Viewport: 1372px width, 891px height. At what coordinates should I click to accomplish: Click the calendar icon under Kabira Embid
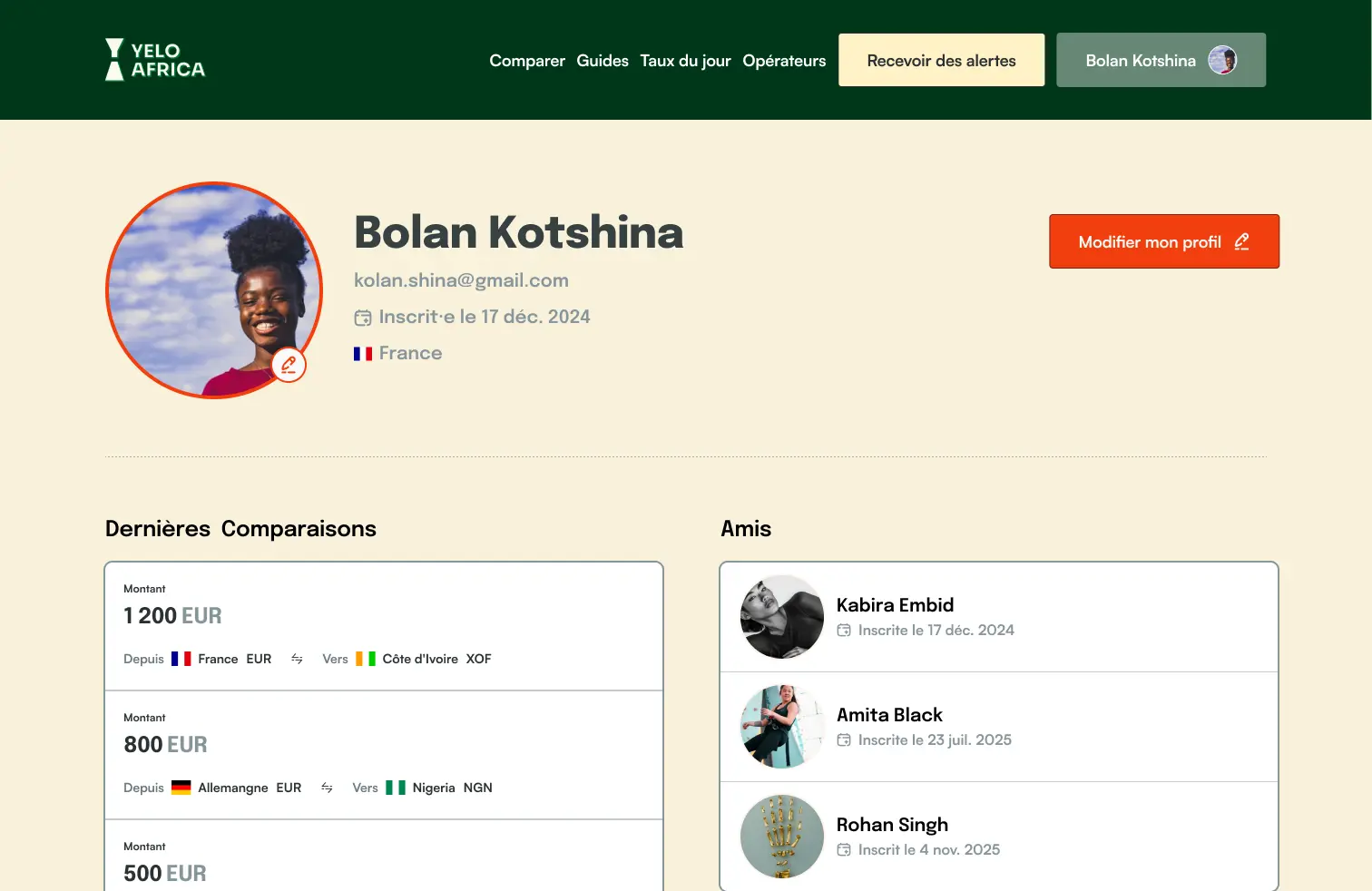point(844,631)
